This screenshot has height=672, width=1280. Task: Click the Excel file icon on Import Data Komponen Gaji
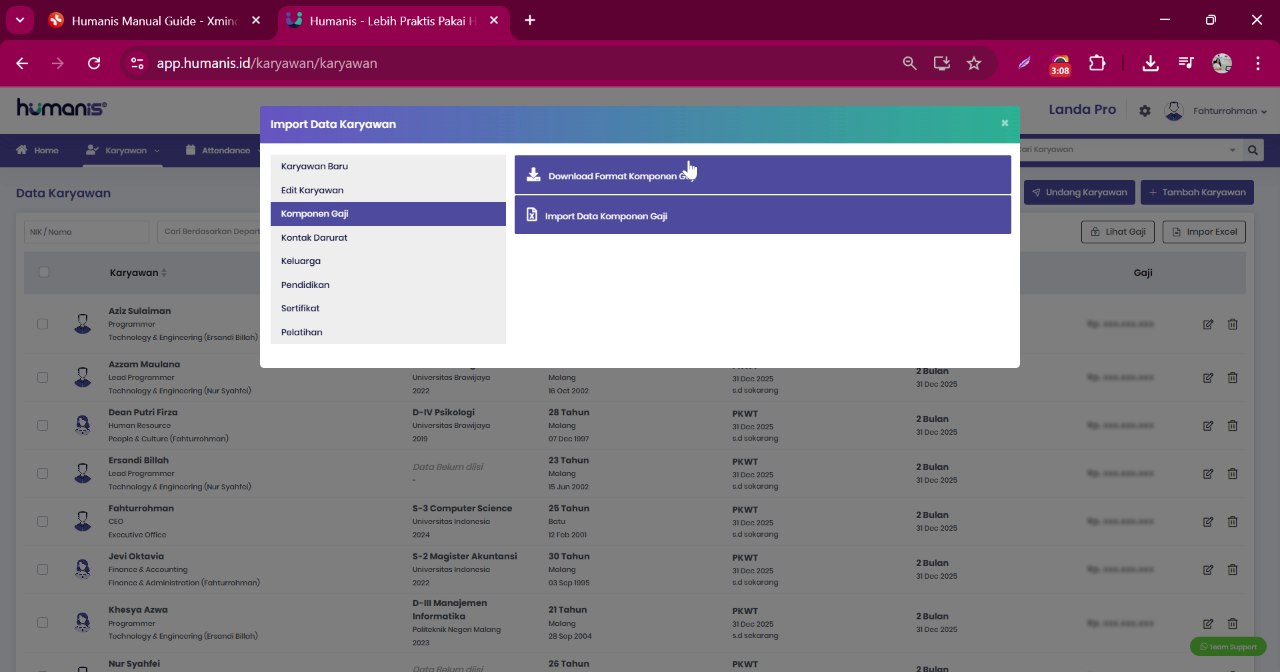point(532,214)
